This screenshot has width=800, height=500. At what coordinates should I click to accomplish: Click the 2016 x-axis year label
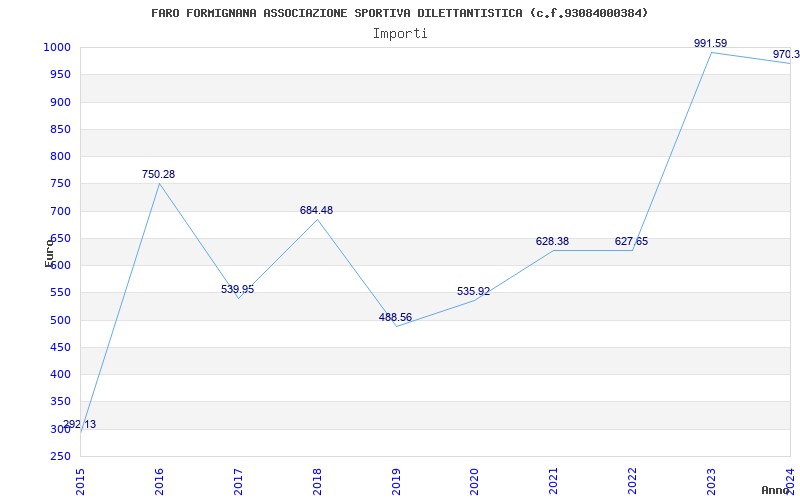tap(159, 481)
